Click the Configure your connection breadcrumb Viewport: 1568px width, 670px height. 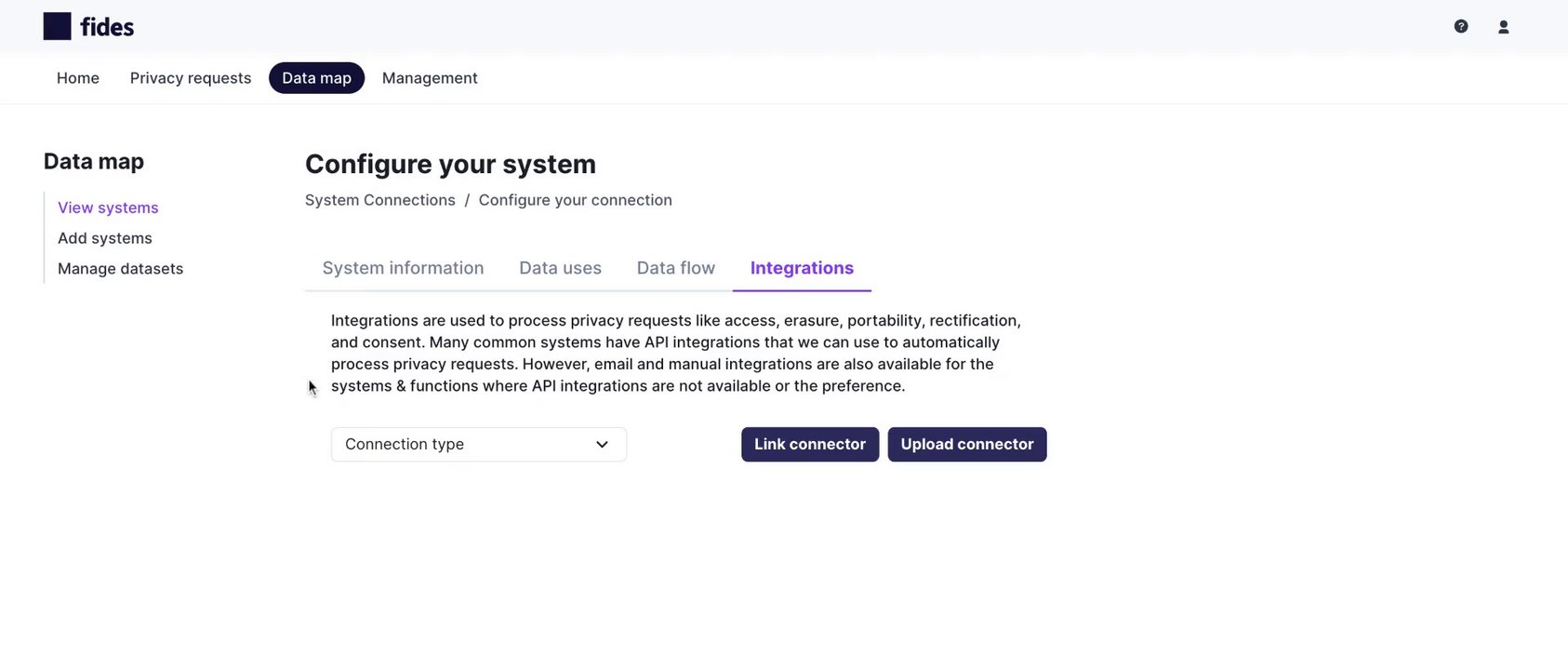point(575,200)
